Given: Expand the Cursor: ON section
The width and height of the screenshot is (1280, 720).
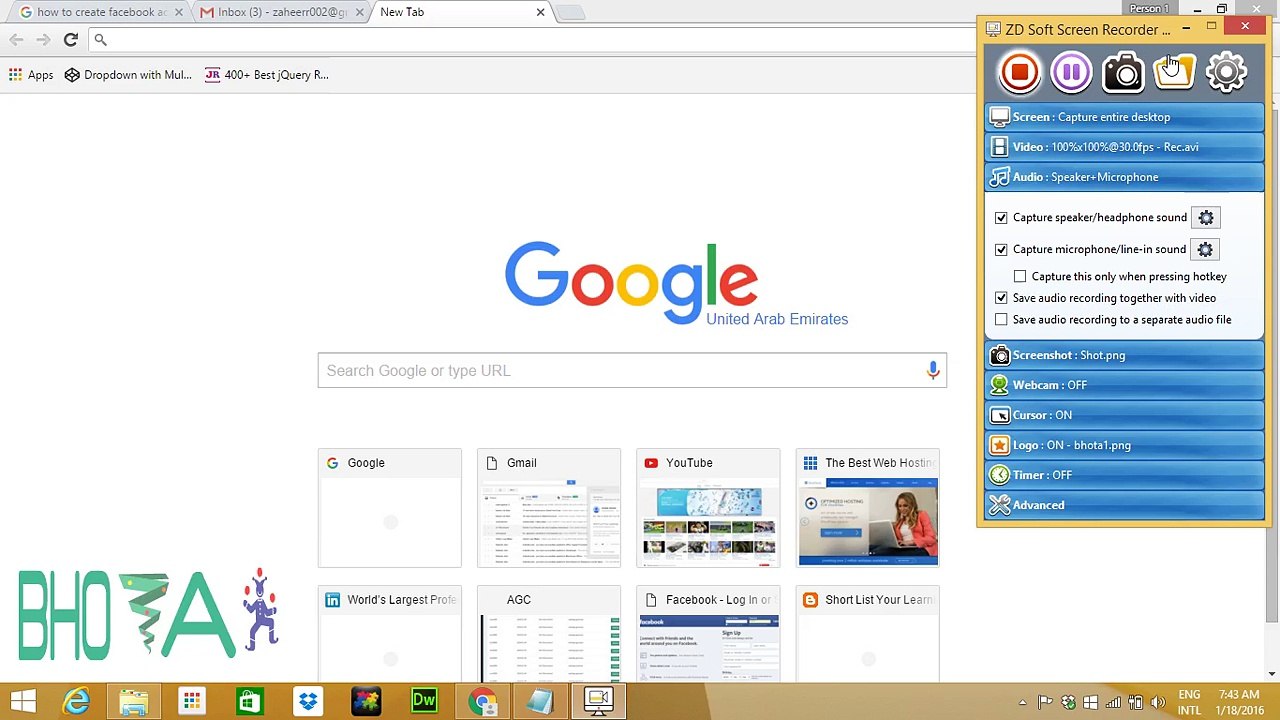Looking at the screenshot, I should [x=1125, y=415].
